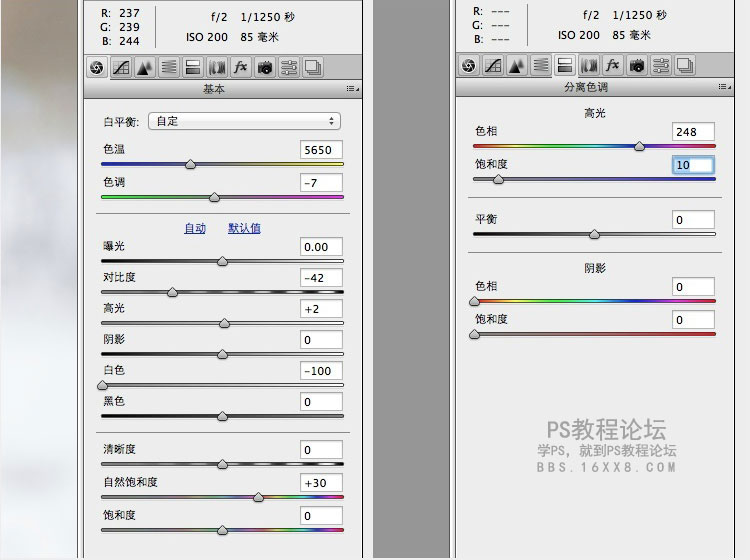This screenshot has width=750, height=560.
Task: Open Tone Curve tab in left panel
Action: [x=121, y=67]
